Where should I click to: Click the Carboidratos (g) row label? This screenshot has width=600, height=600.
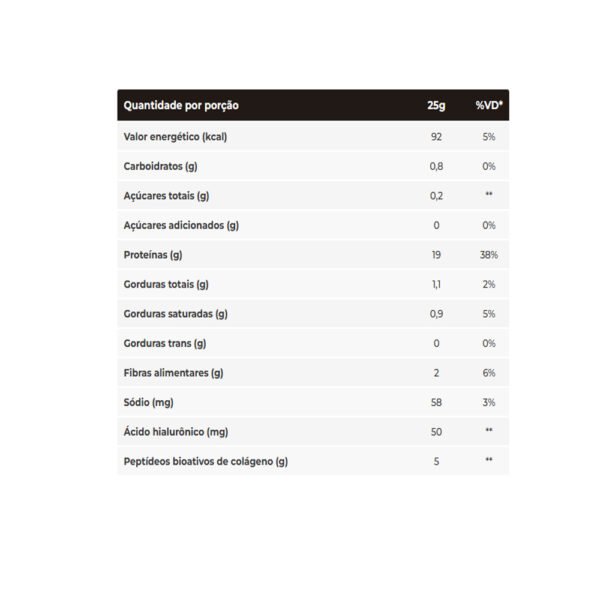(160, 166)
